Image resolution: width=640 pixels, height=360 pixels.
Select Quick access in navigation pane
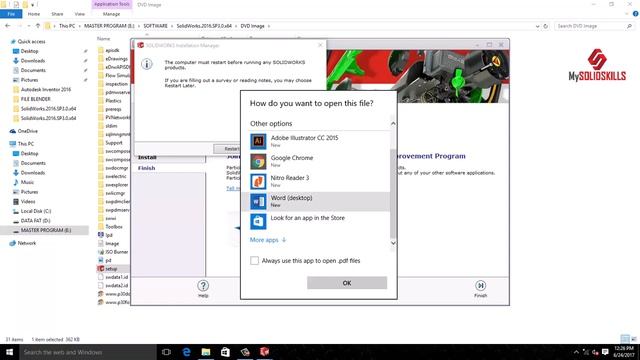coord(31,42)
